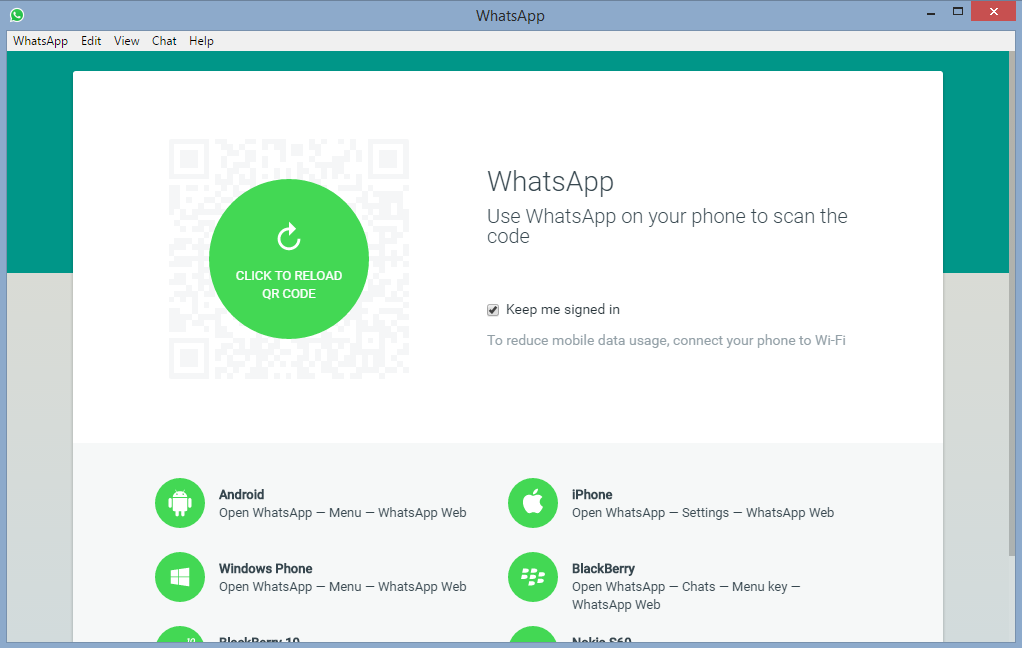Image resolution: width=1022 pixels, height=648 pixels.
Task: Click 'Use WhatsApp on your phone' instruction text
Action: point(667,226)
